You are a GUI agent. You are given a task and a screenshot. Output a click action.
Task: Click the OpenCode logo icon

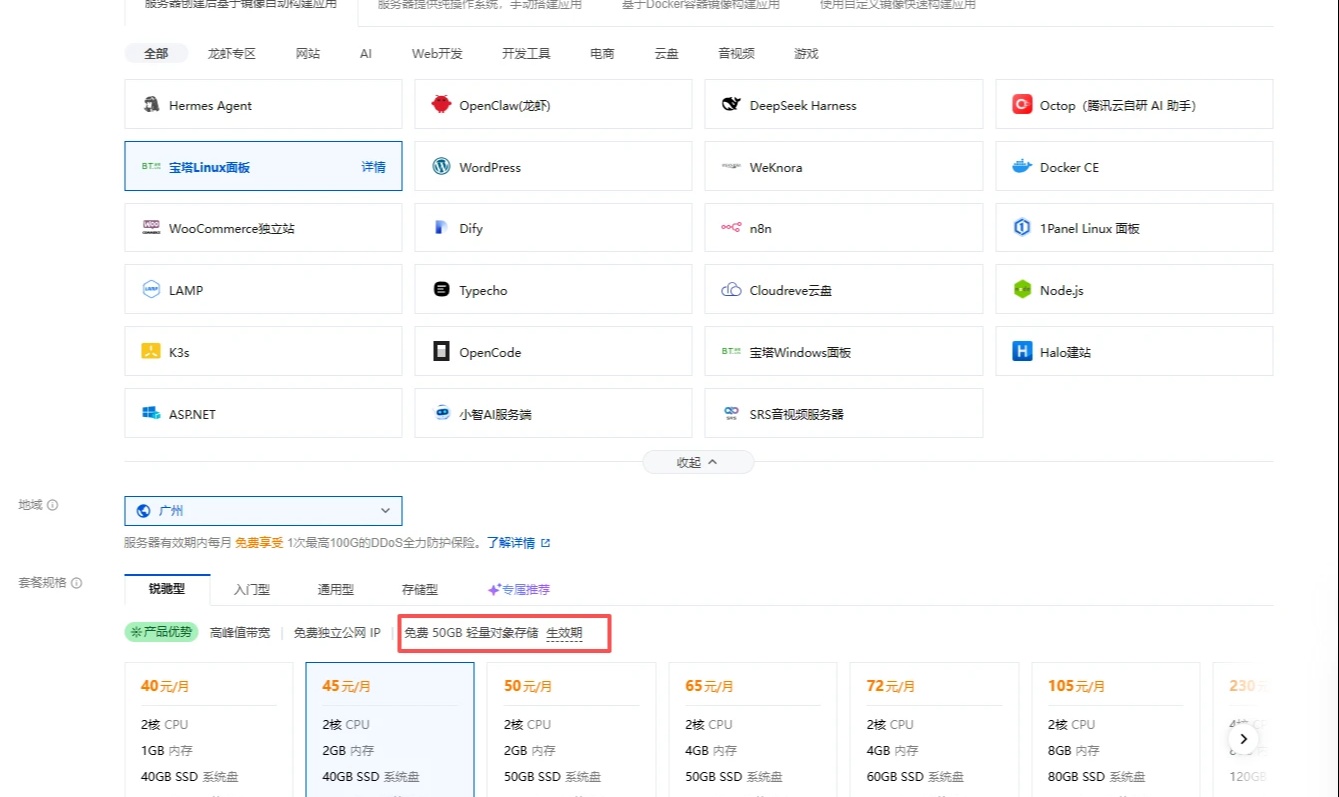tap(441, 352)
